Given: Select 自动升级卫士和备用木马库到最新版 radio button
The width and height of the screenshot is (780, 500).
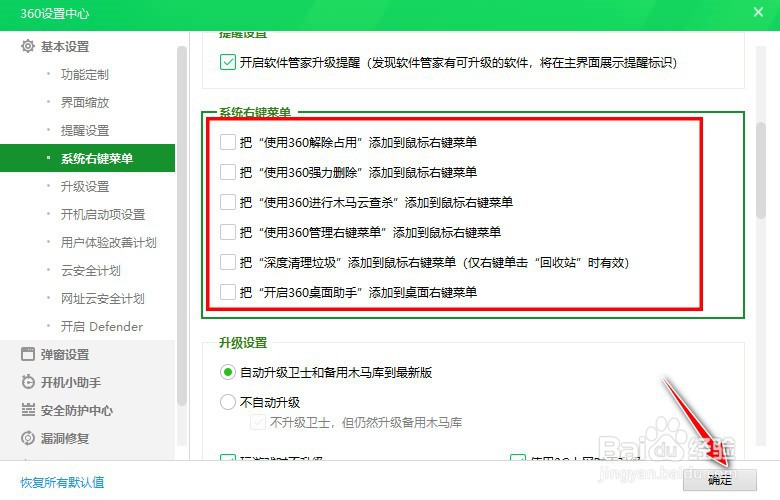Looking at the screenshot, I should click(x=228, y=372).
